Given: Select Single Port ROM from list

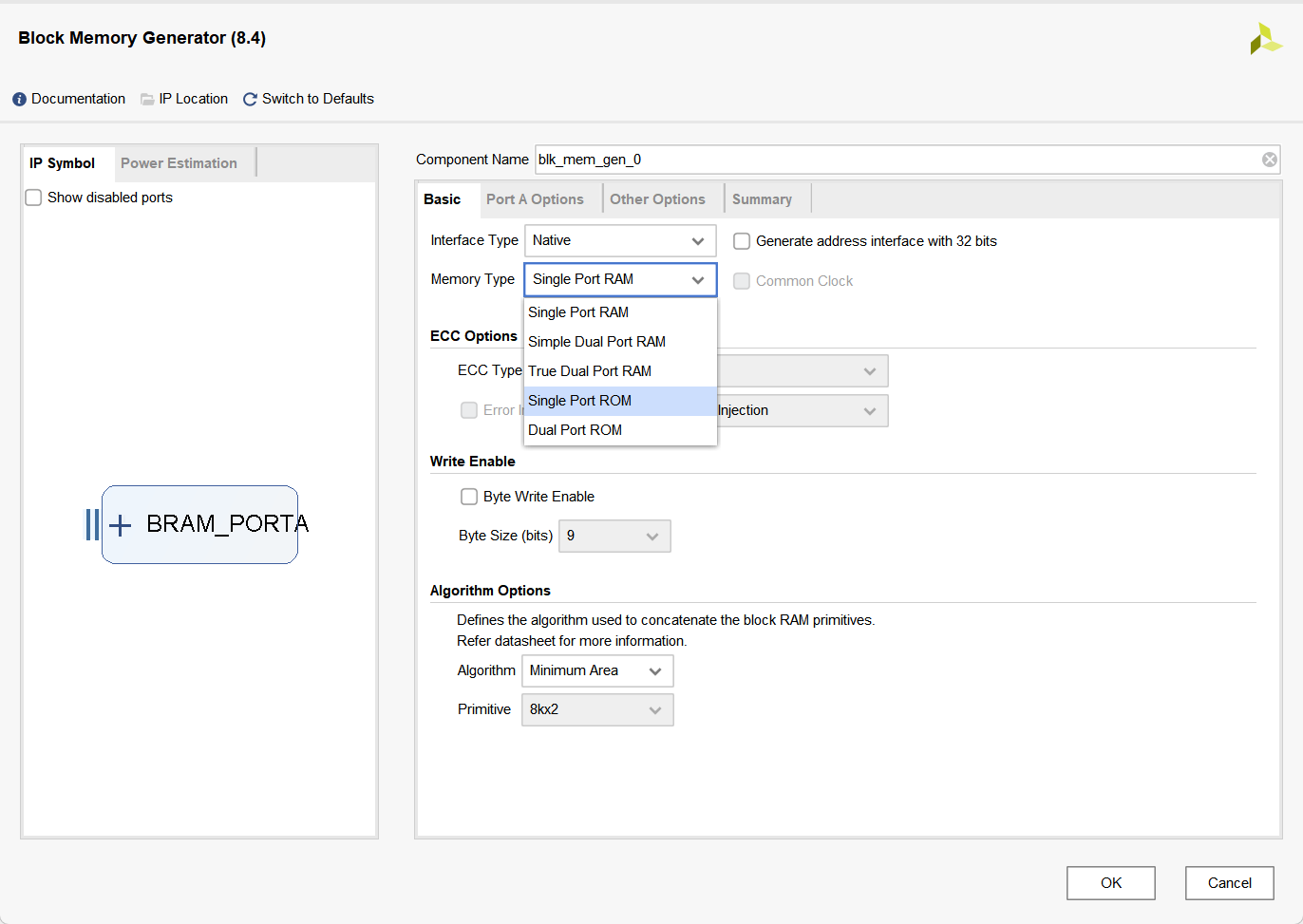Looking at the screenshot, I should pos(619,401).
